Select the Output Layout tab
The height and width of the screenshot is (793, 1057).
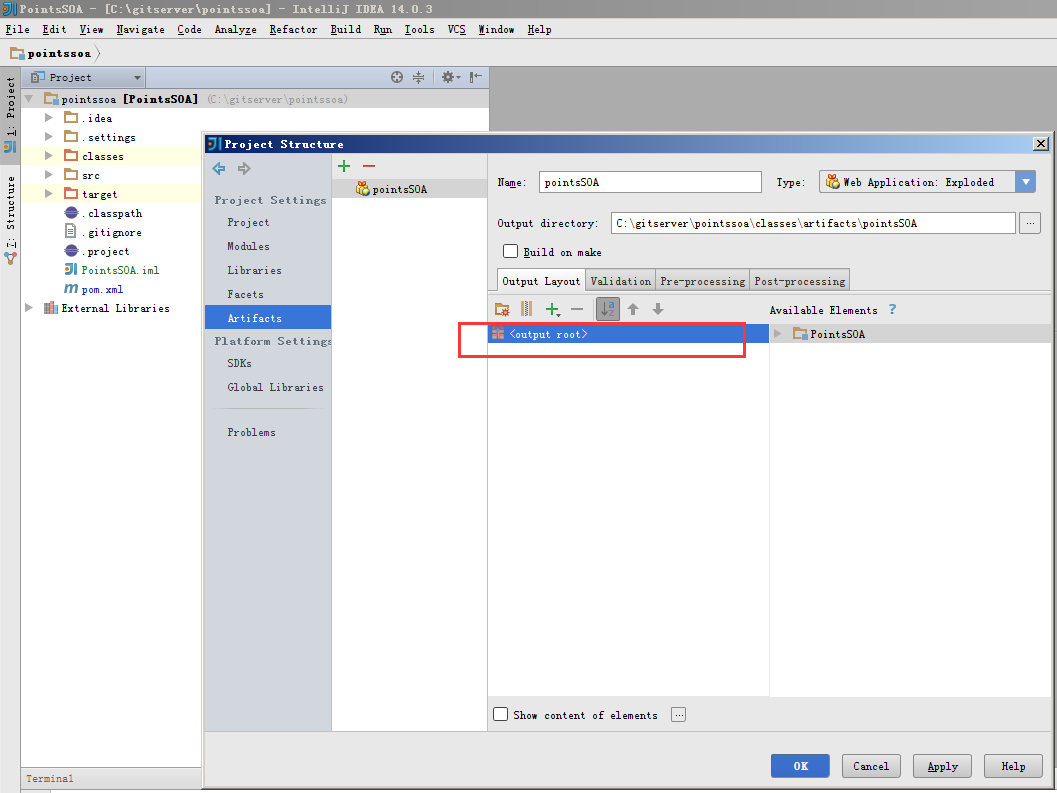541,281
